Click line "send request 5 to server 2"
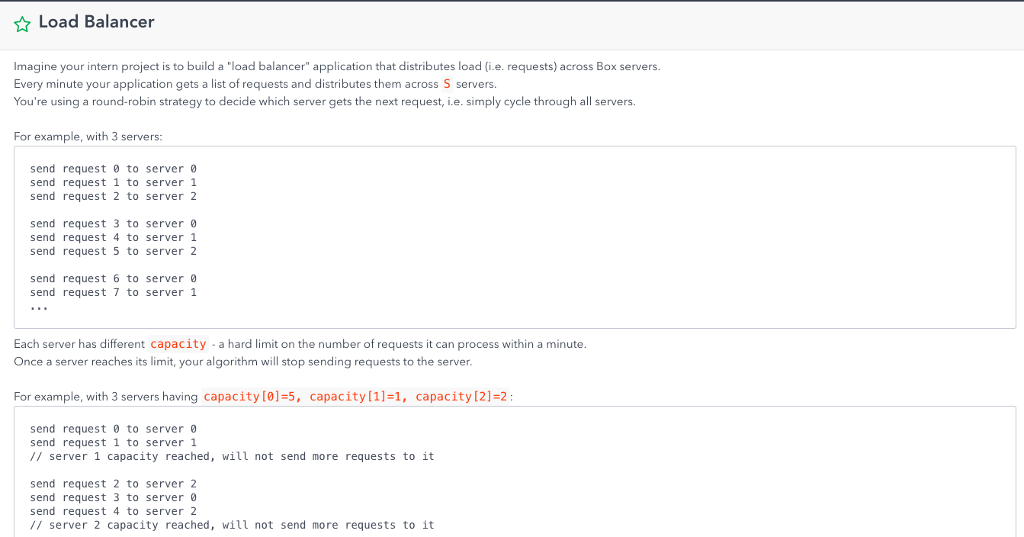1024x537 pixels. (113, 251)
